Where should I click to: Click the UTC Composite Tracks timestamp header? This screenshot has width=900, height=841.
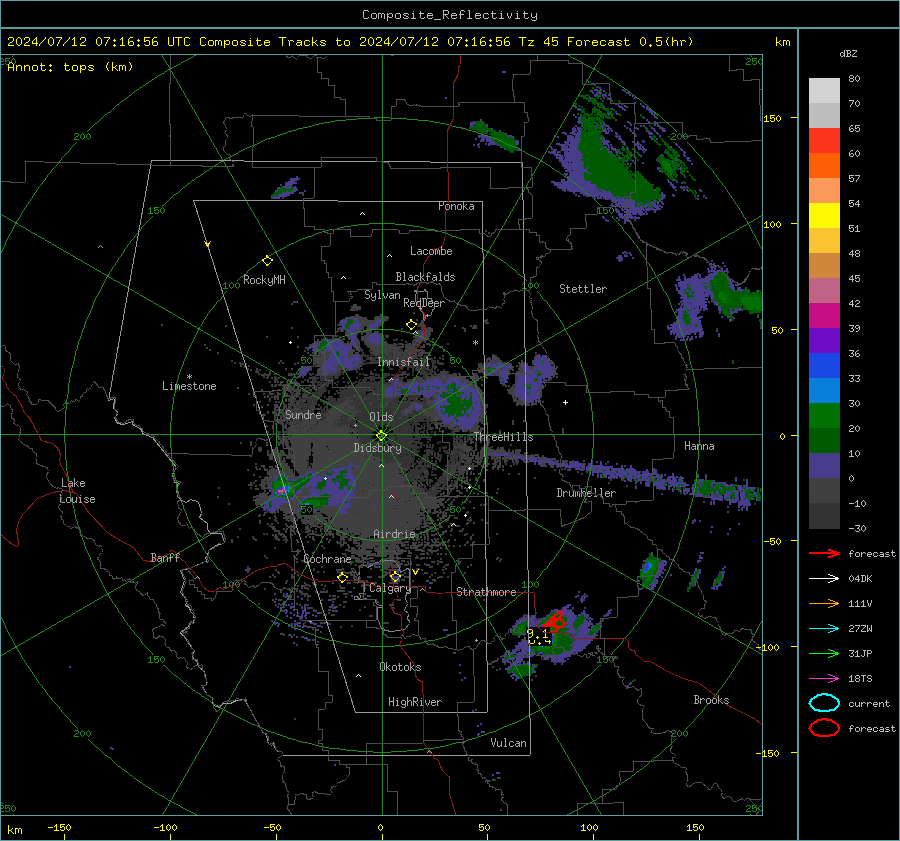pos(350,42)
